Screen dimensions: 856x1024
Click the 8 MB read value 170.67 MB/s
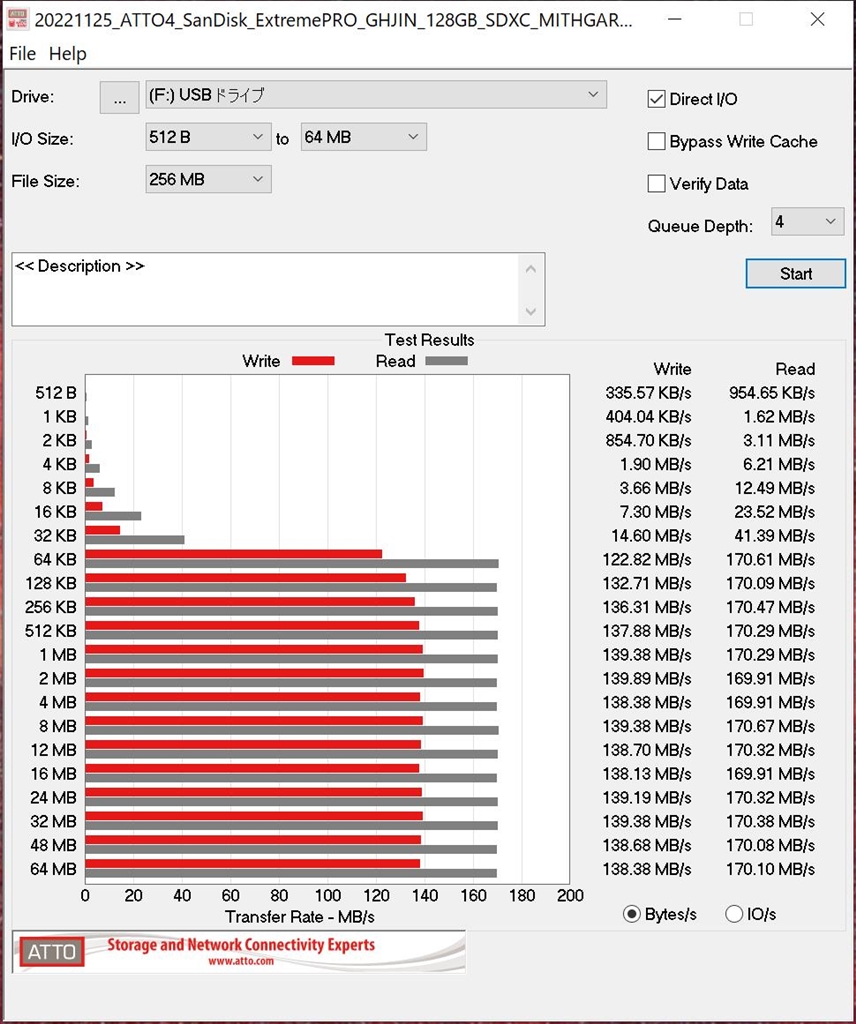point(770,726)
